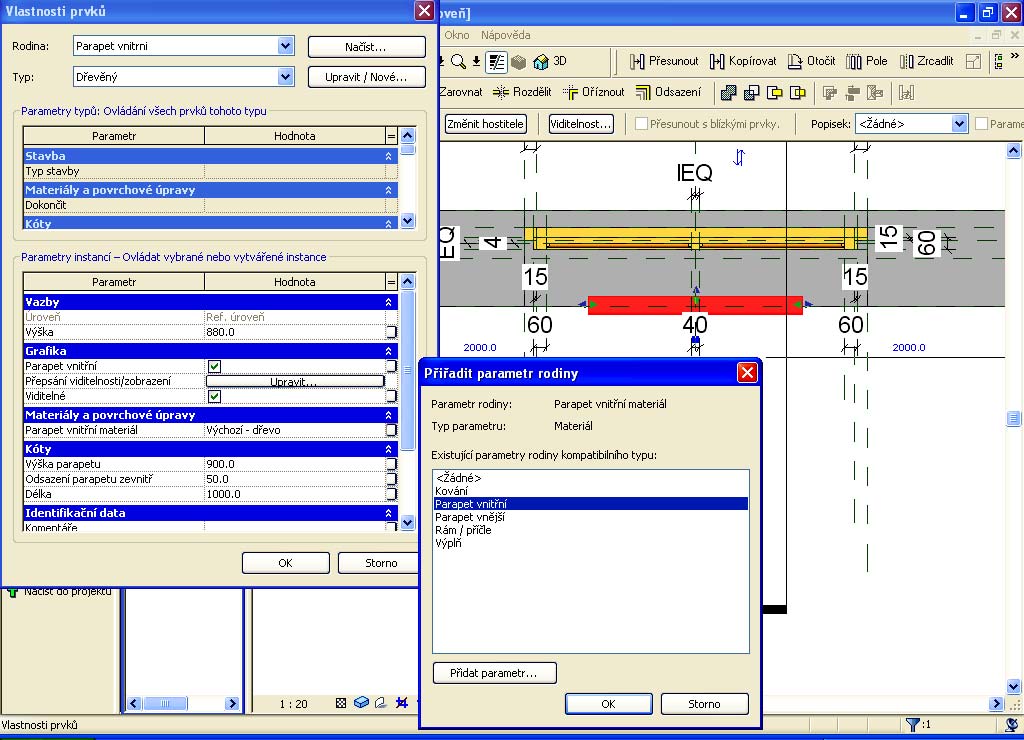Click the parameter link box on the Délka row

tap(391, 494)
